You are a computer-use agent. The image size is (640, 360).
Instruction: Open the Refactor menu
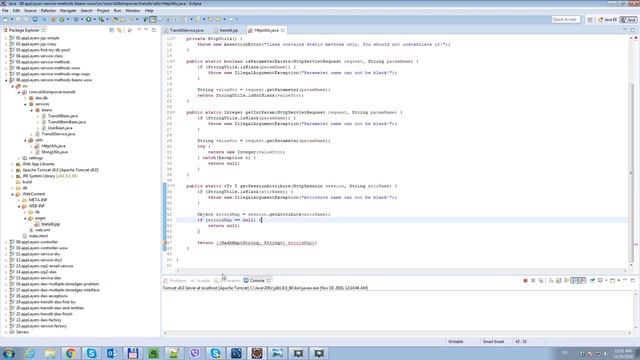(48, 11)
